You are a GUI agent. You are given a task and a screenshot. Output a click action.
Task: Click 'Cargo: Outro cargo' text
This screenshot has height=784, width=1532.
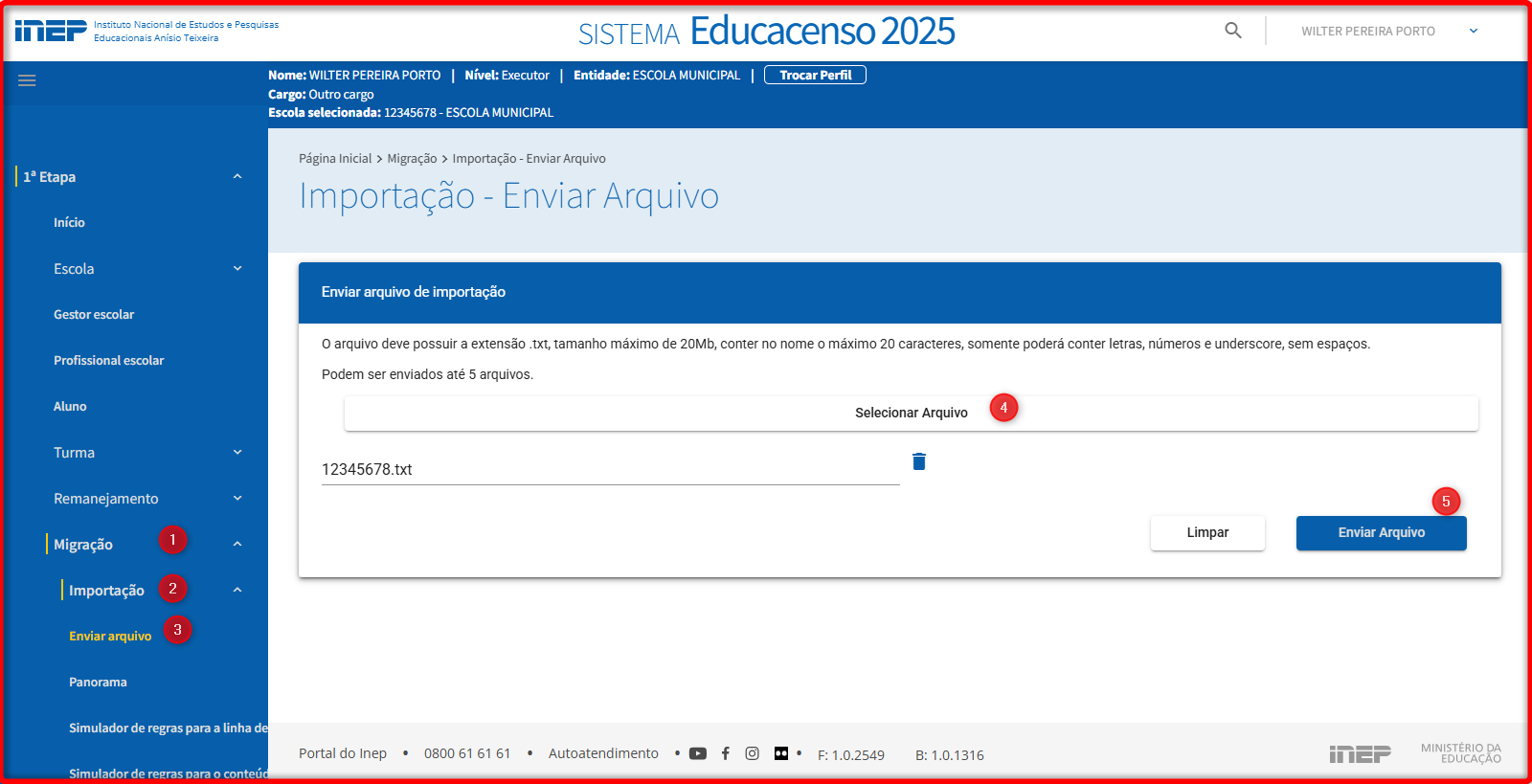[x=321, y=95]
